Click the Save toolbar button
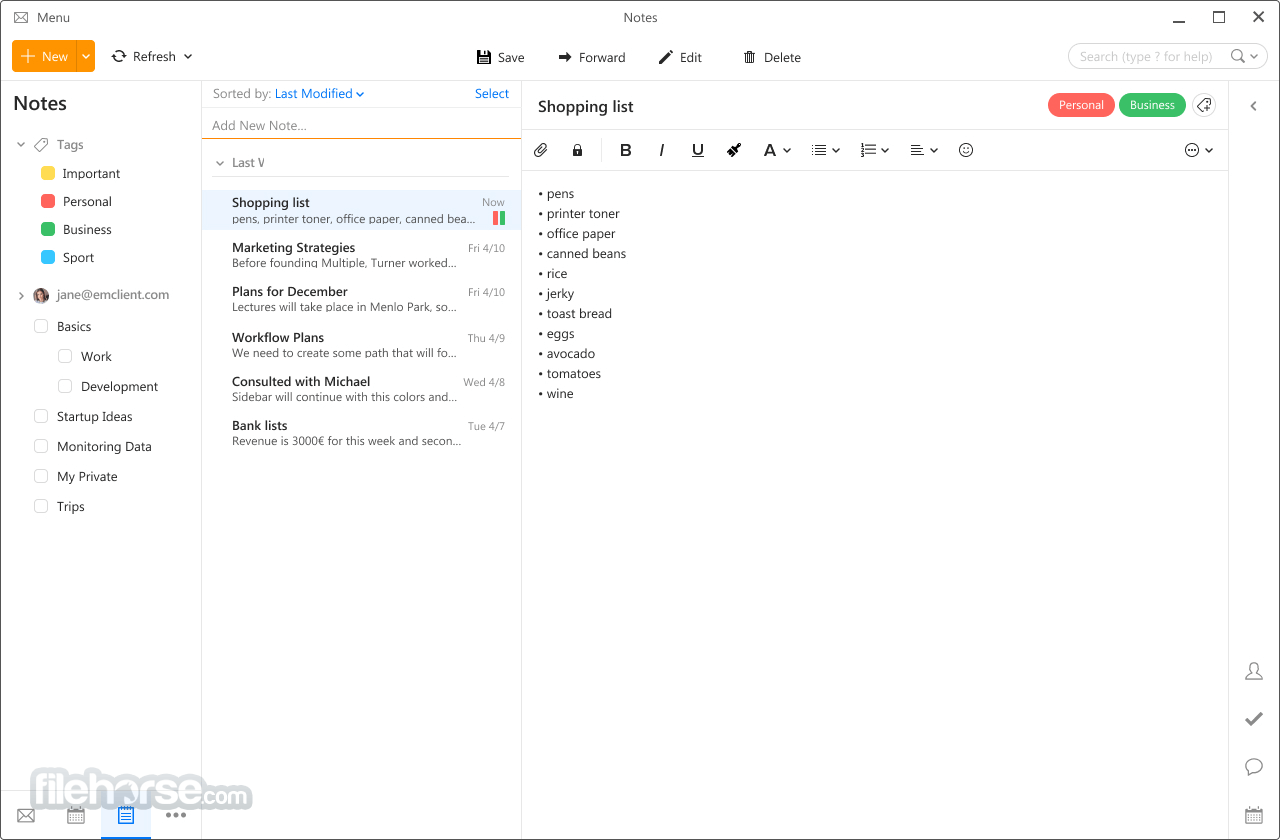 coord(500,57)
